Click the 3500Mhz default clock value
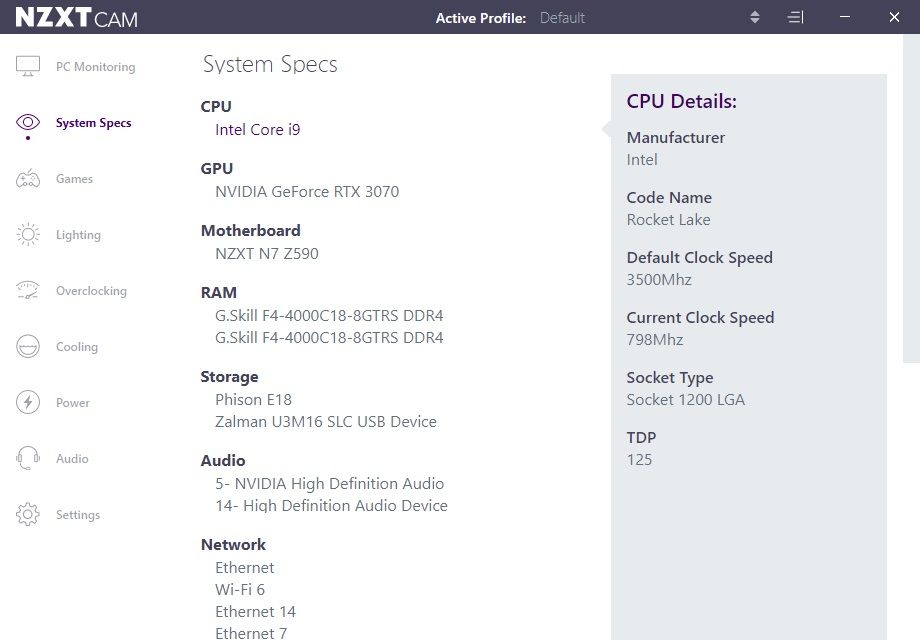920x640 pixels. coord(659,280)
